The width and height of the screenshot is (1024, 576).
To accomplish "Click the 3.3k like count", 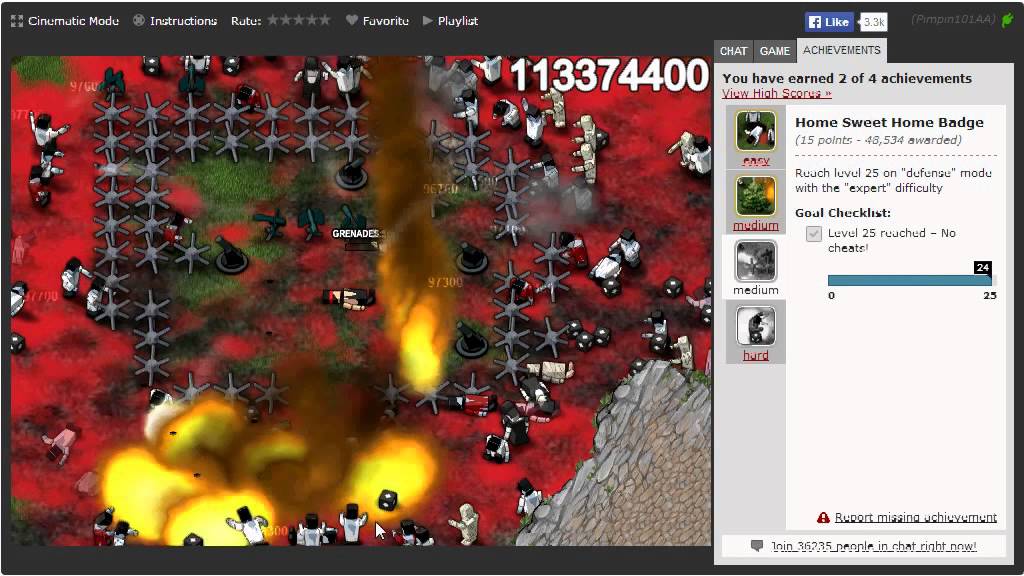I will pos(874,22).
